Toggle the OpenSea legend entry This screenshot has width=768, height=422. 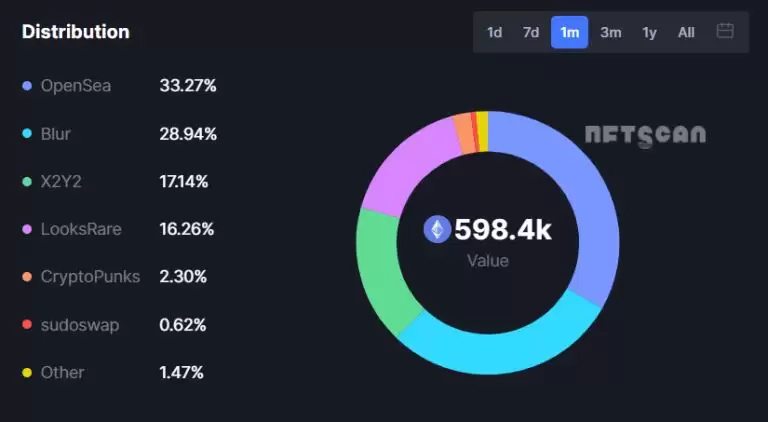(76, 86)
